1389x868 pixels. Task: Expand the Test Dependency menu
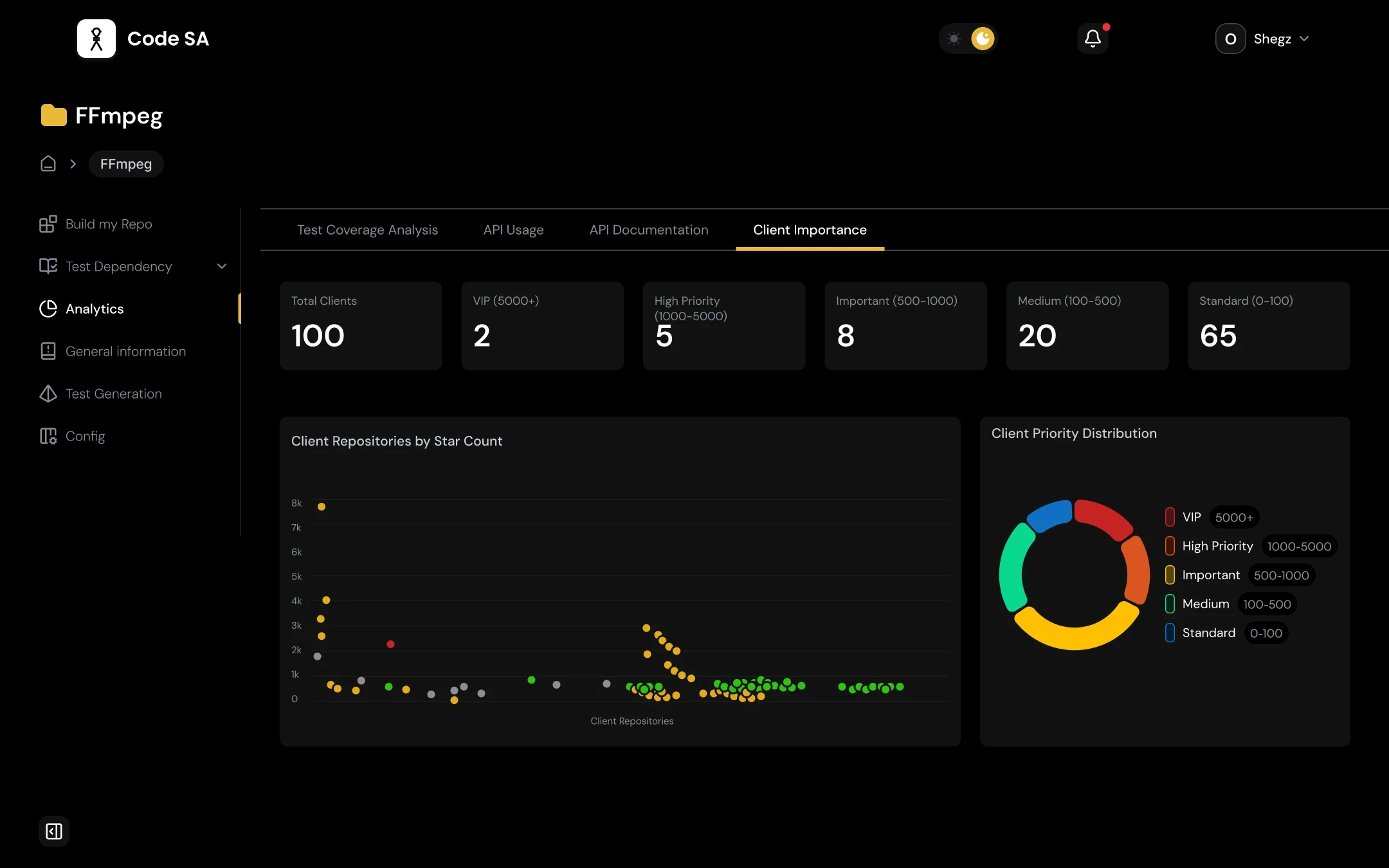point(222,266)
